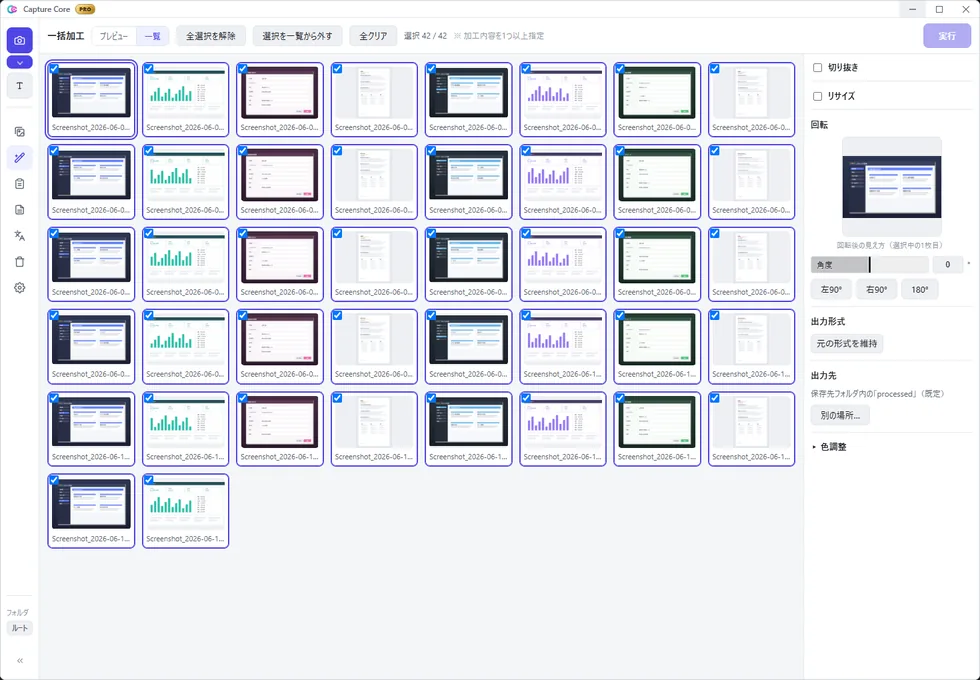
Task: Expand the capture mode dropdown under camera
Action: pos(19,62)
